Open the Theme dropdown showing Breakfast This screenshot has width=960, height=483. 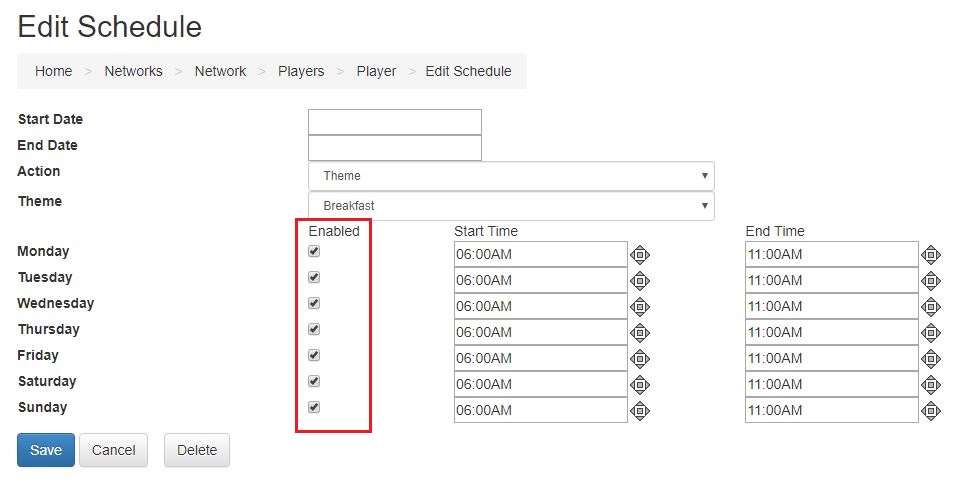click(511, 206)
